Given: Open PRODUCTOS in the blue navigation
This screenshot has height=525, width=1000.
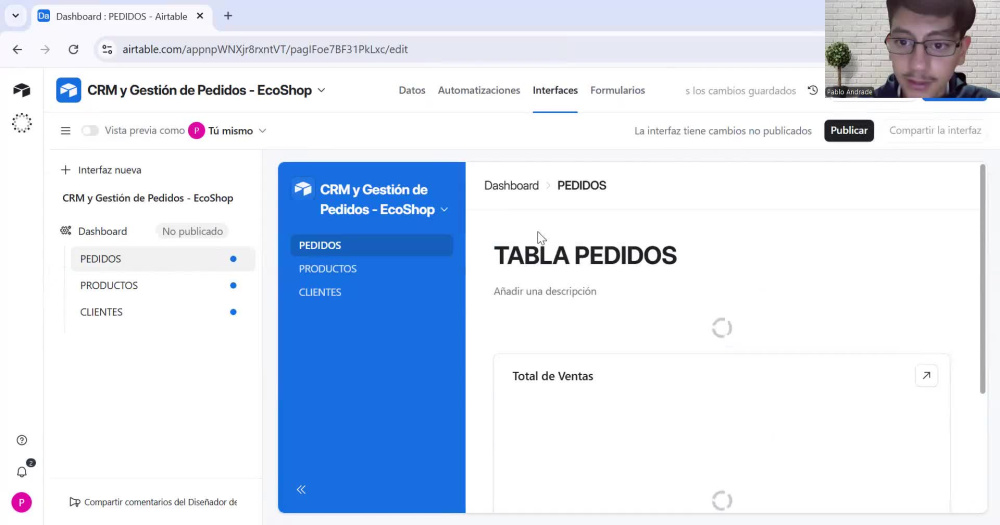Looking at the screenshot, I should pos(372,269).
